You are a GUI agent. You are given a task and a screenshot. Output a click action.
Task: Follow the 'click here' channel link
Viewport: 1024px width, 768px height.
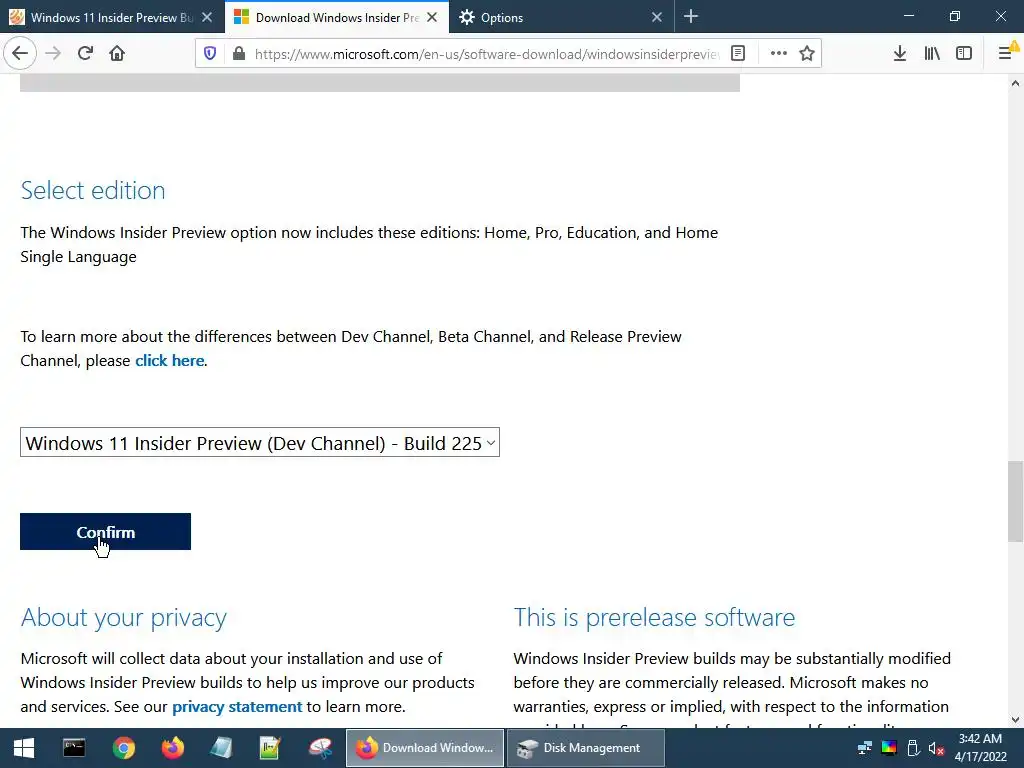[170, 360]
